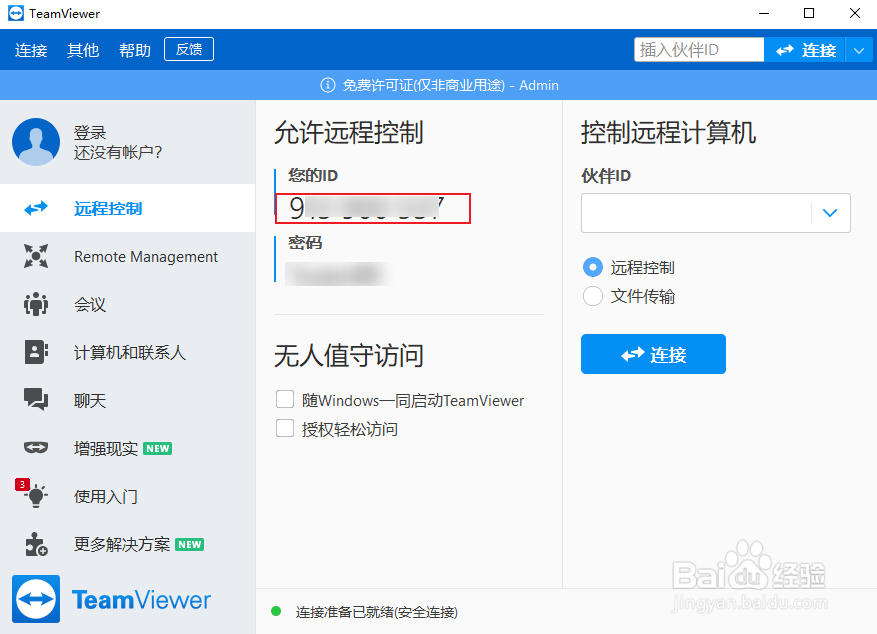Click the user profile avatar icon
This screenshot has height=634, width=877.
[x=36, y=142]
